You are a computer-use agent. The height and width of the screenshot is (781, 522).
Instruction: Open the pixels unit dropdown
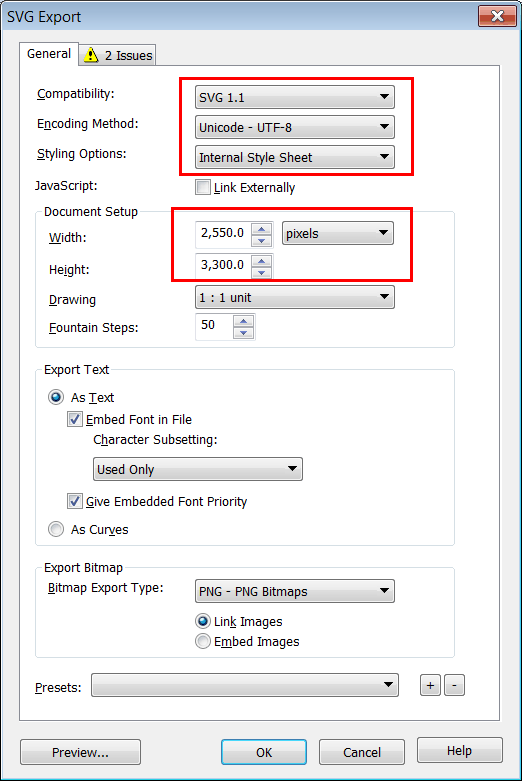338,233
